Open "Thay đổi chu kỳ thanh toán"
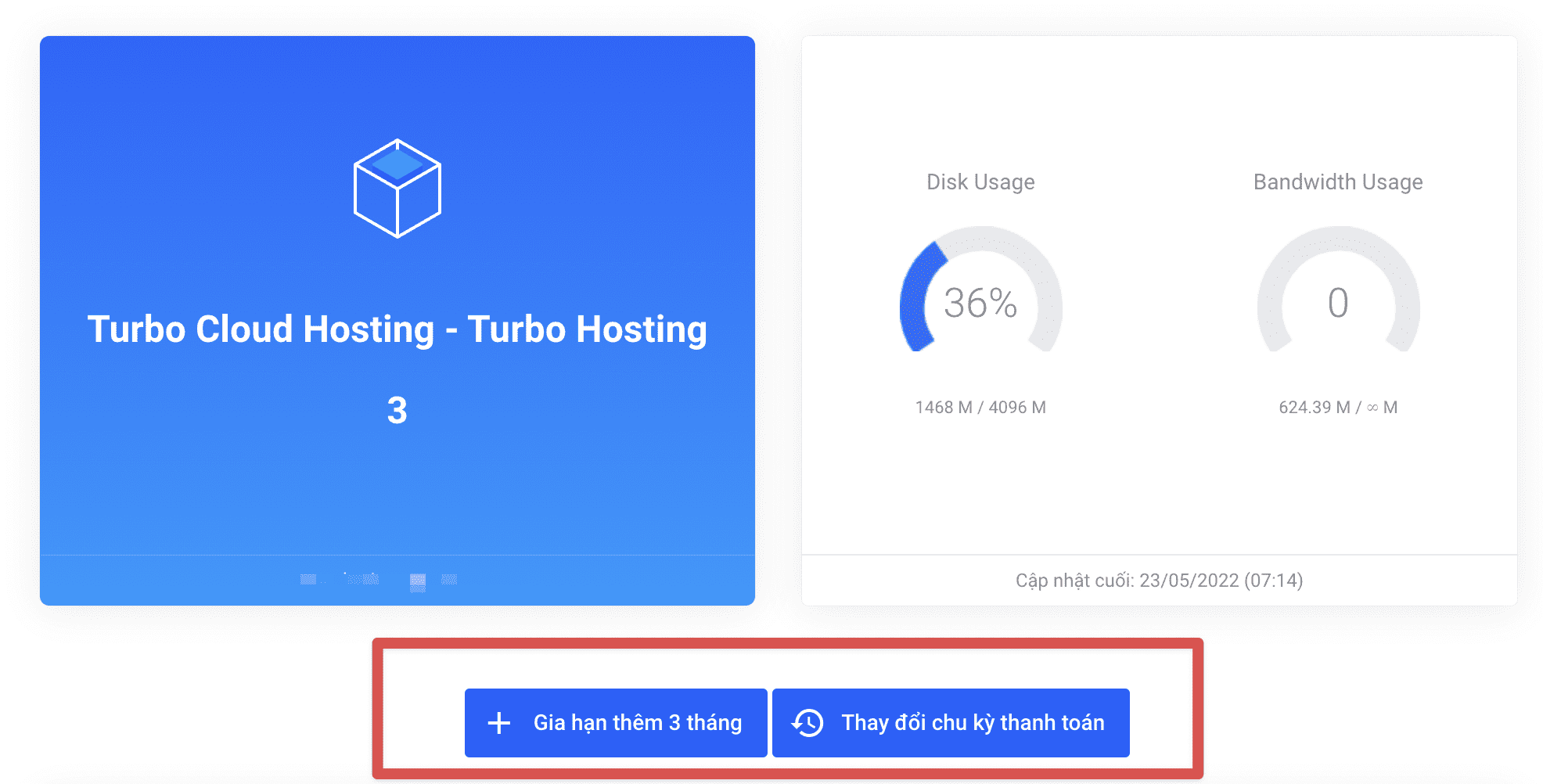 [x=972, y=723]
